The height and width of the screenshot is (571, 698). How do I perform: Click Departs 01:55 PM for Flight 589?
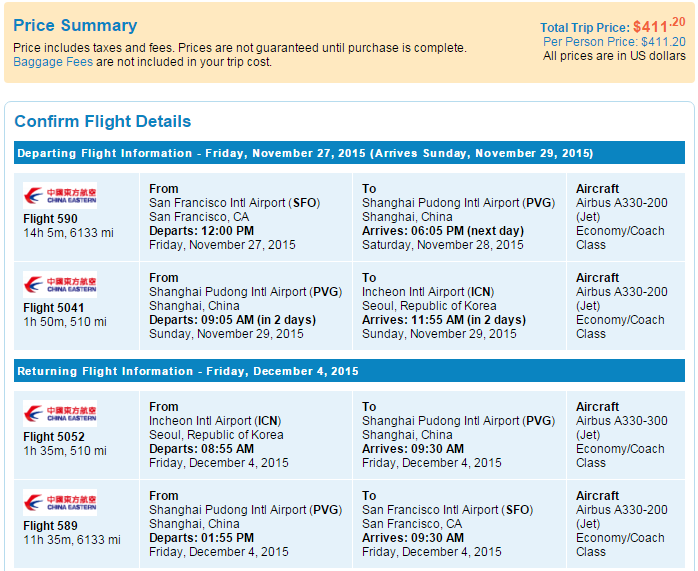[201, 538]
